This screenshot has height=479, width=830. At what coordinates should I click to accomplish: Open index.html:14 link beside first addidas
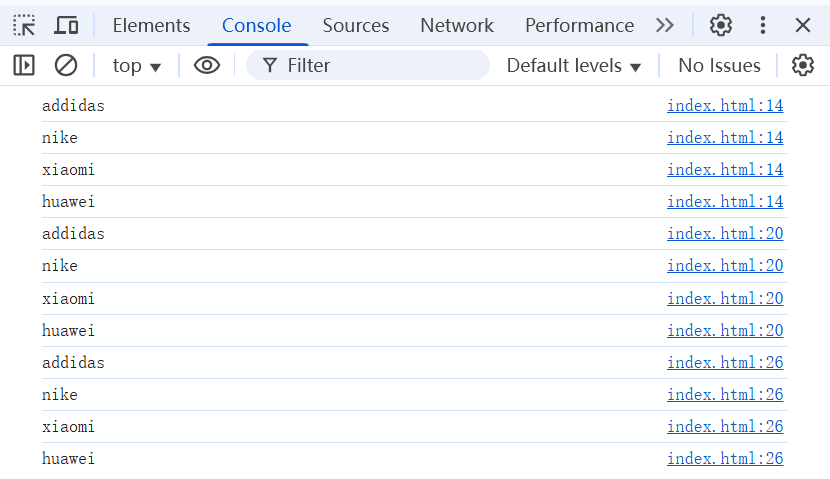pos(725,106)
